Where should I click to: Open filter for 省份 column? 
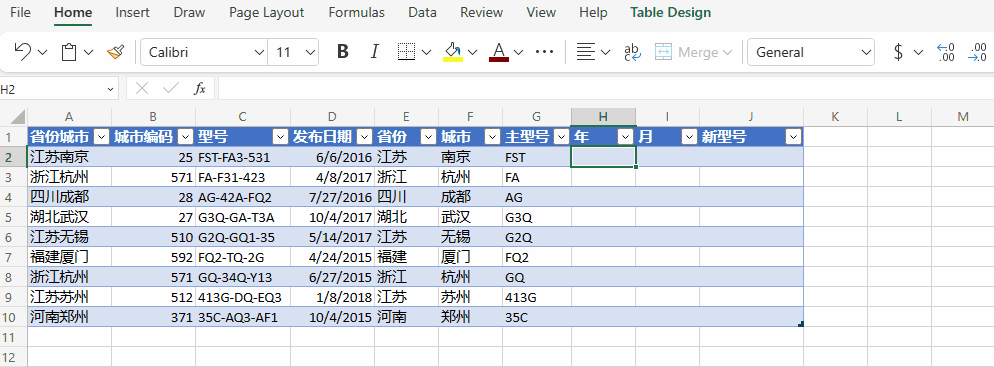pos(429,136)
